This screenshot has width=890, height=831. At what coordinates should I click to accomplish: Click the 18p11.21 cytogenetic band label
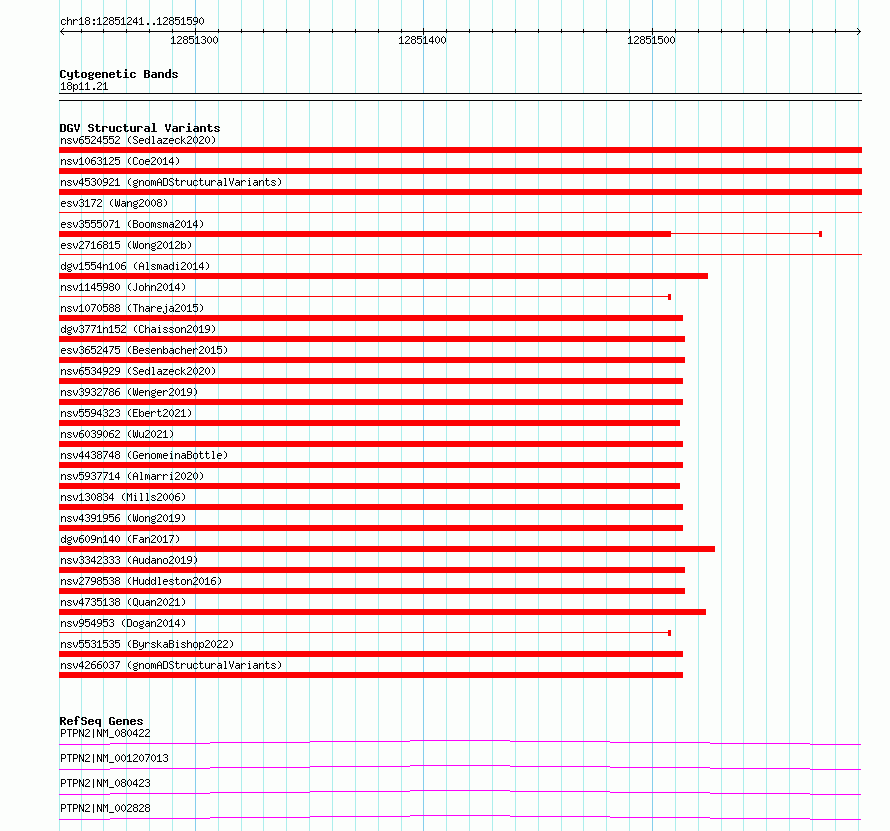tap(84, 86)
